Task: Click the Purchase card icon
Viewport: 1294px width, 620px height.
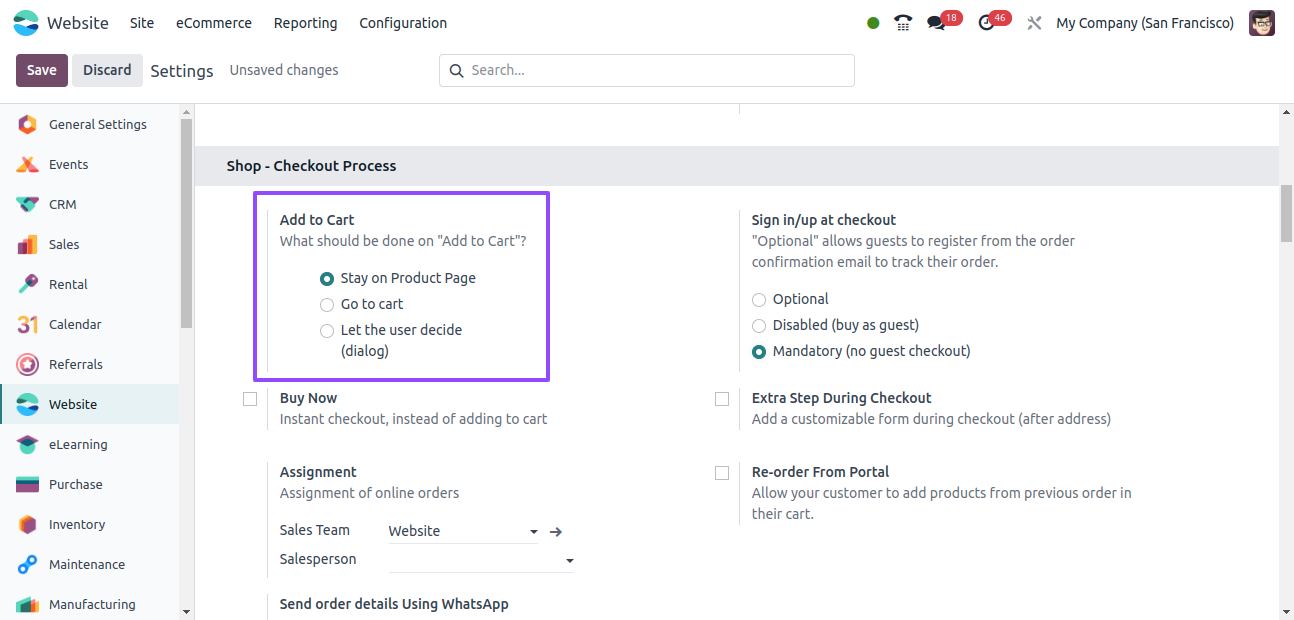Action: click(28, 485)
